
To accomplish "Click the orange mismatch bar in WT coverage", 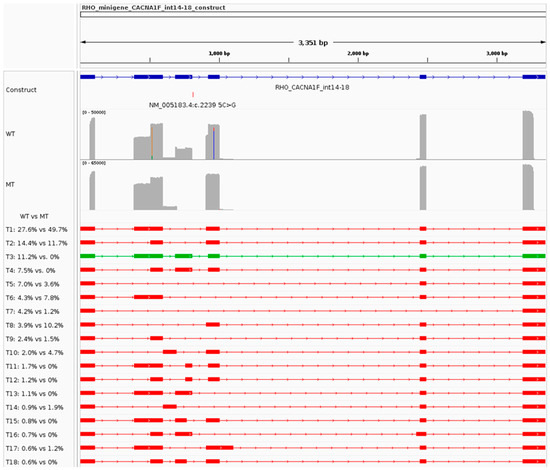I will click(152, 141).
